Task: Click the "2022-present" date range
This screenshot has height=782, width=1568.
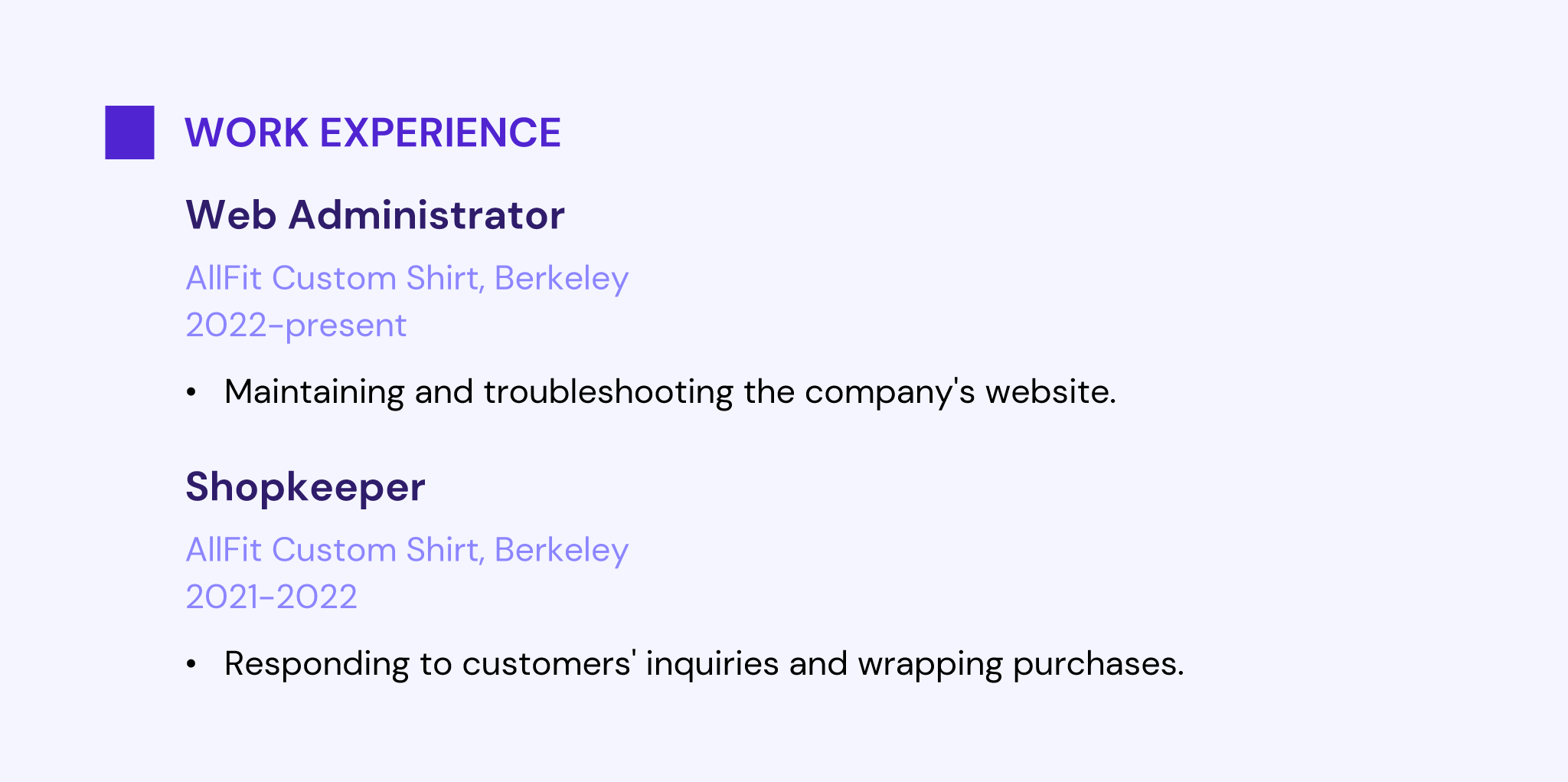Action: coord(296,326)
